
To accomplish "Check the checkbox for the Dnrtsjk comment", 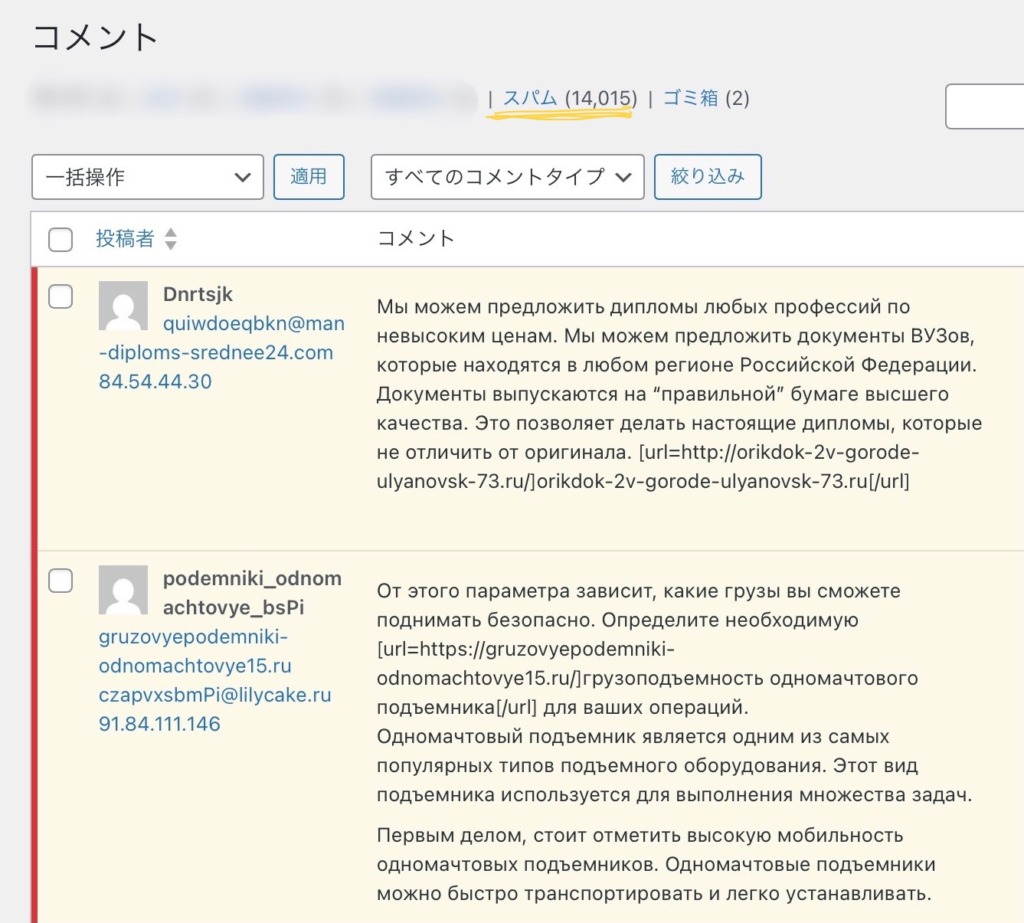I will tap(61, 297).
